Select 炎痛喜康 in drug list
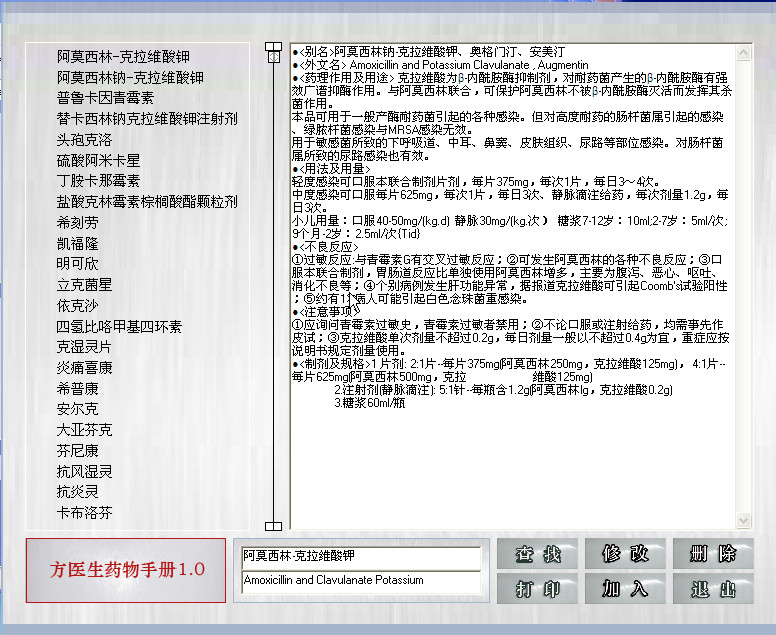 click(x=84, y=368)
